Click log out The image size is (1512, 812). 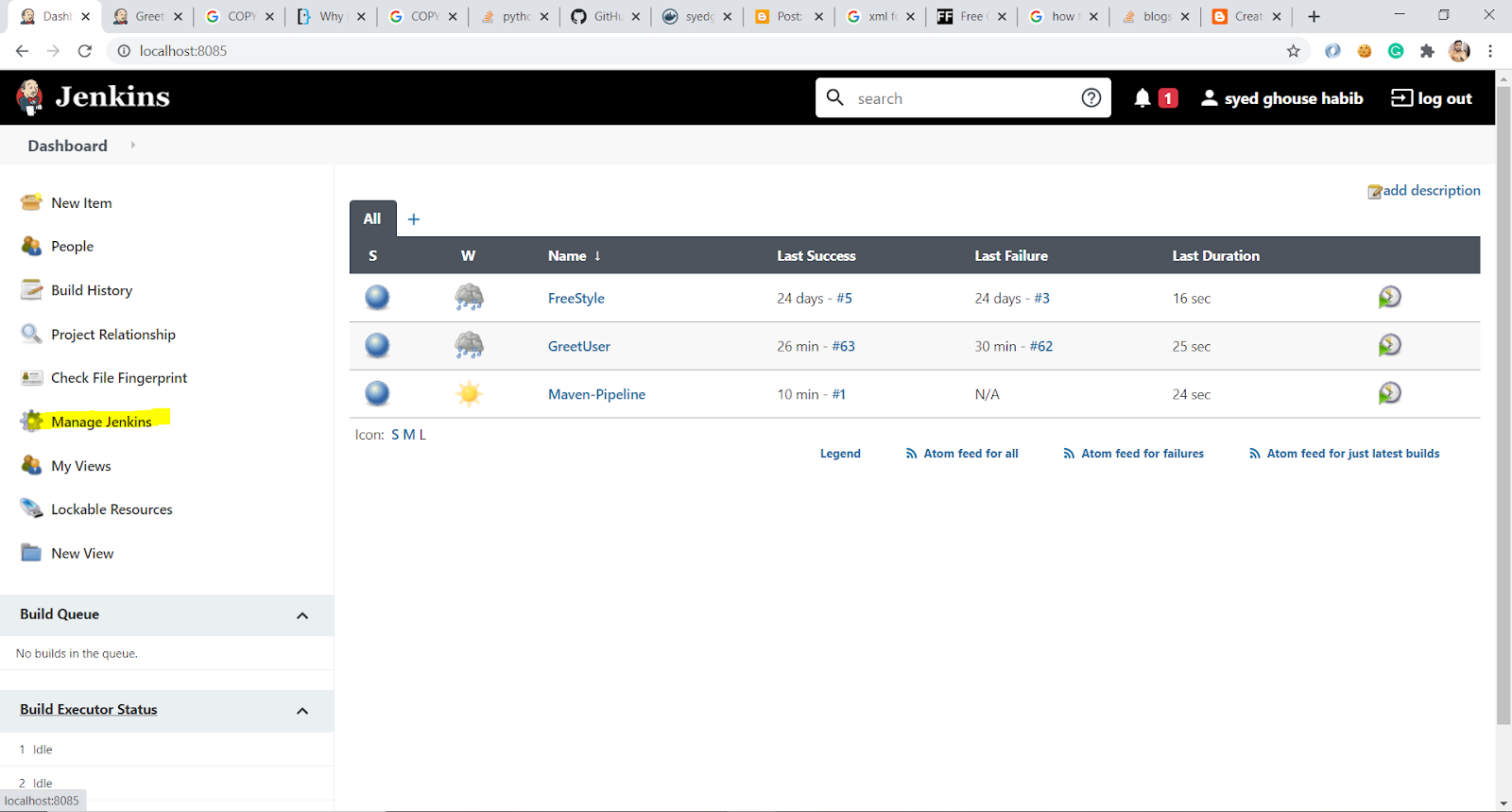[x=1432, y=98]
